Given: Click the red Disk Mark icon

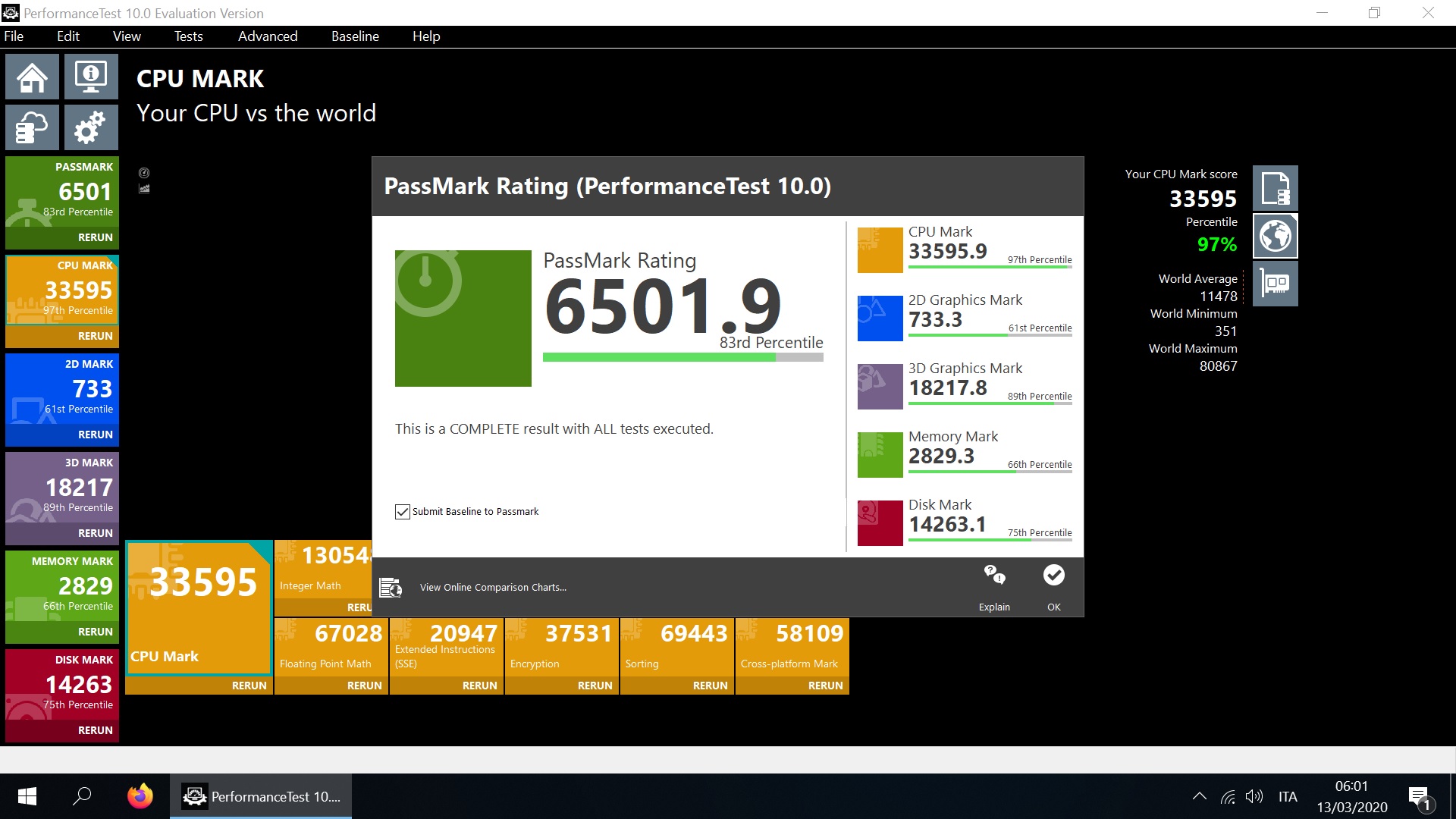Looking at the screenshot, I should [x=880, y=522].
